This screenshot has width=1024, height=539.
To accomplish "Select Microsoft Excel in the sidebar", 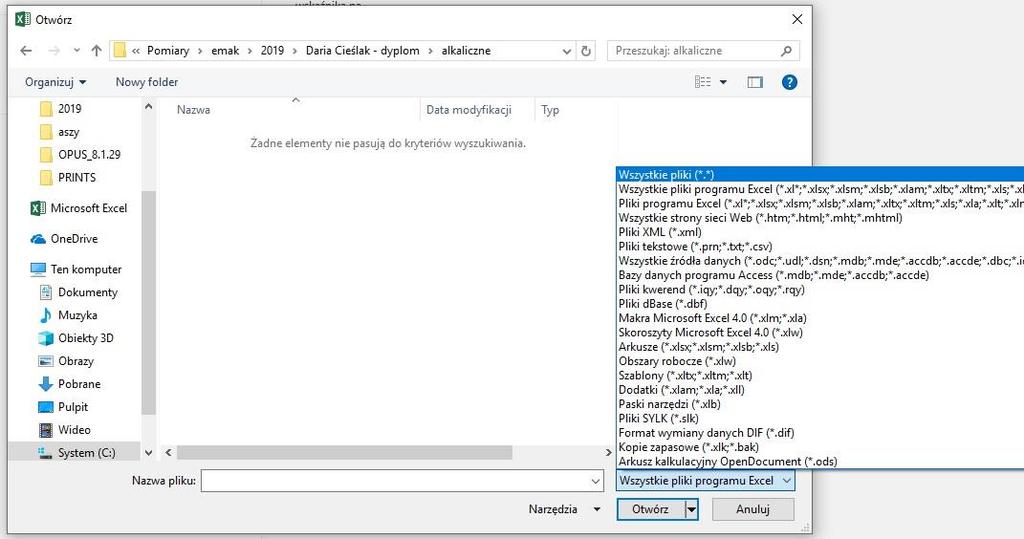I will point(79,208).
